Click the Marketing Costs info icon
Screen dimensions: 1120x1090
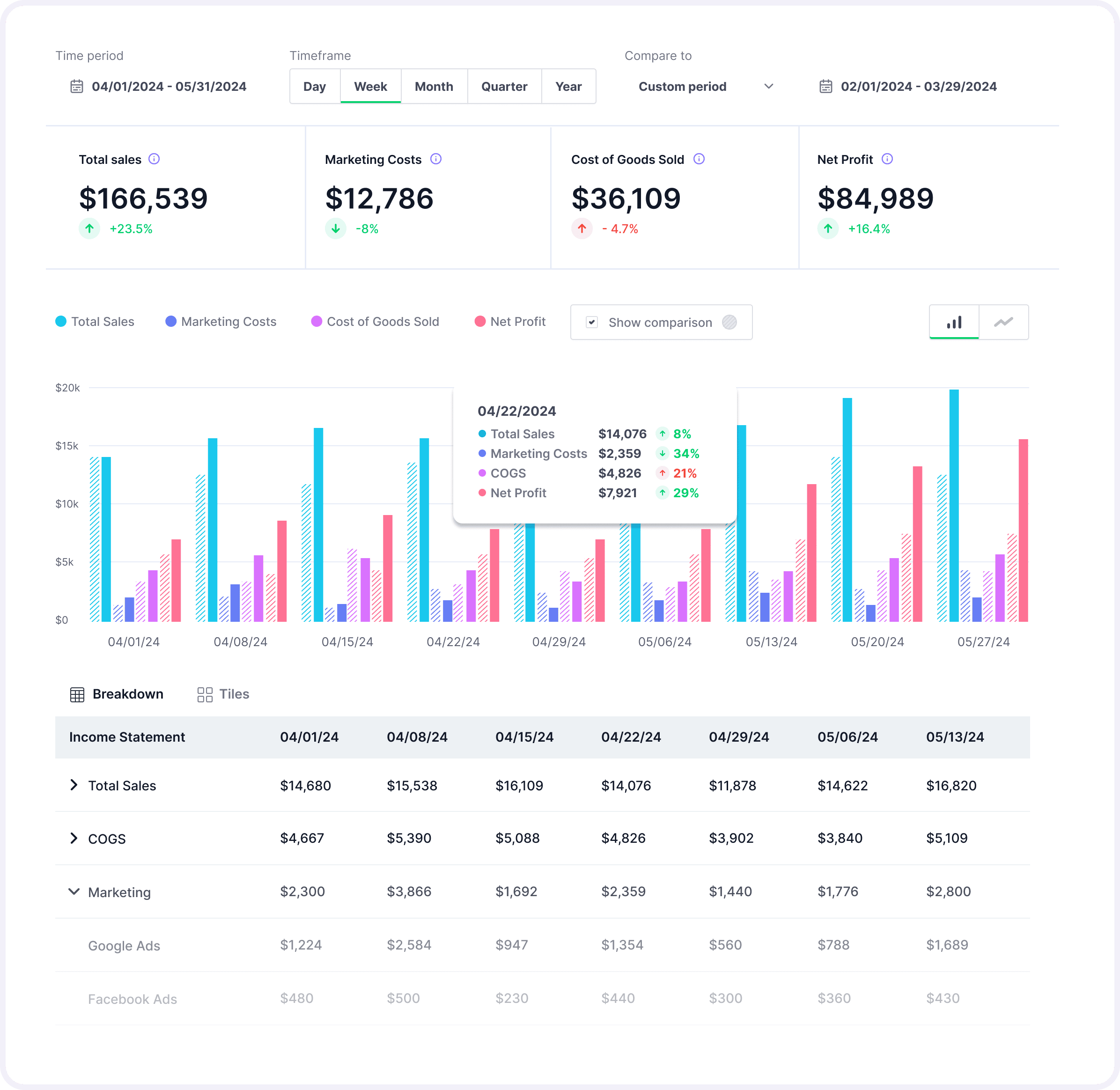pyautogui.click(x=436, y=160)
